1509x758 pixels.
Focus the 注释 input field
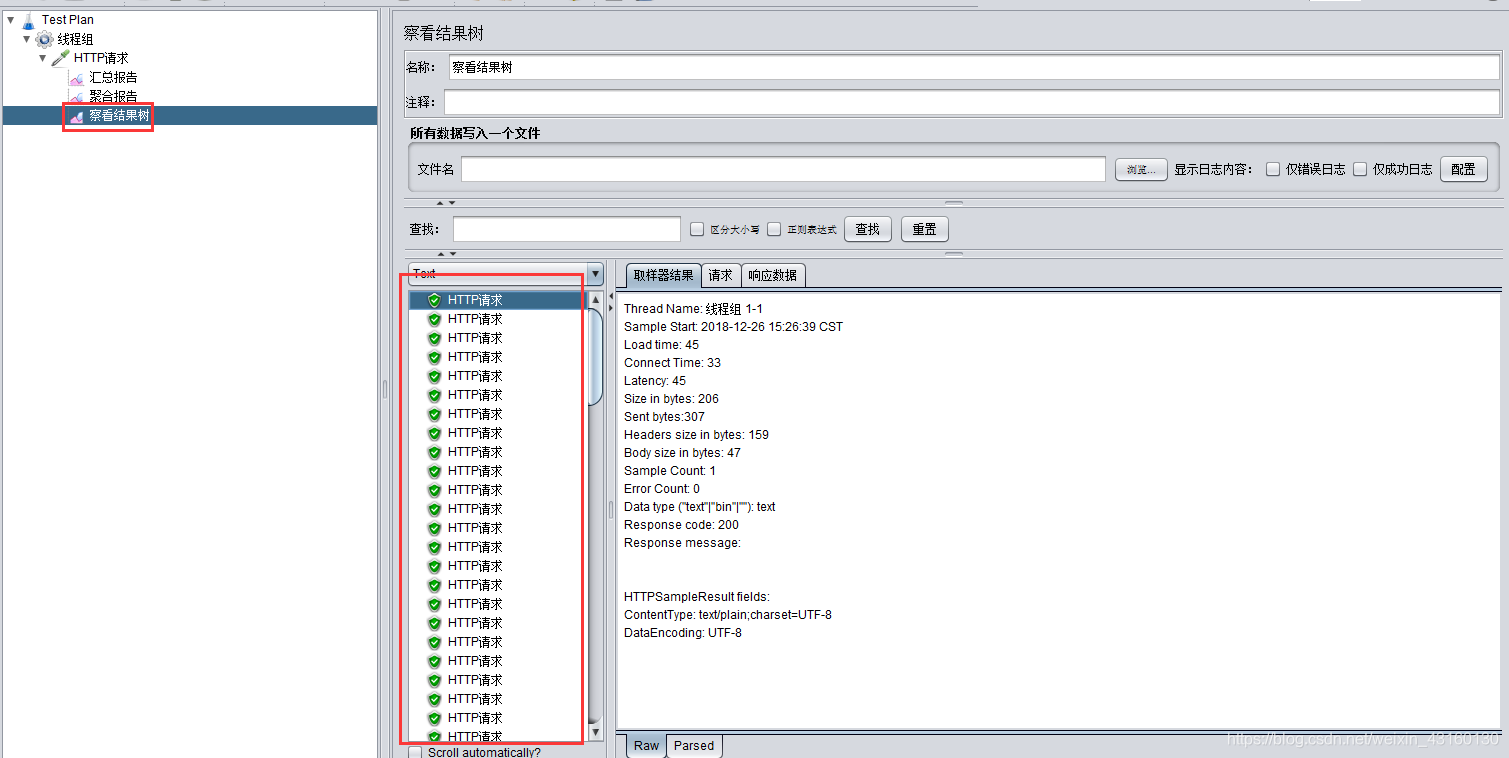972,102
